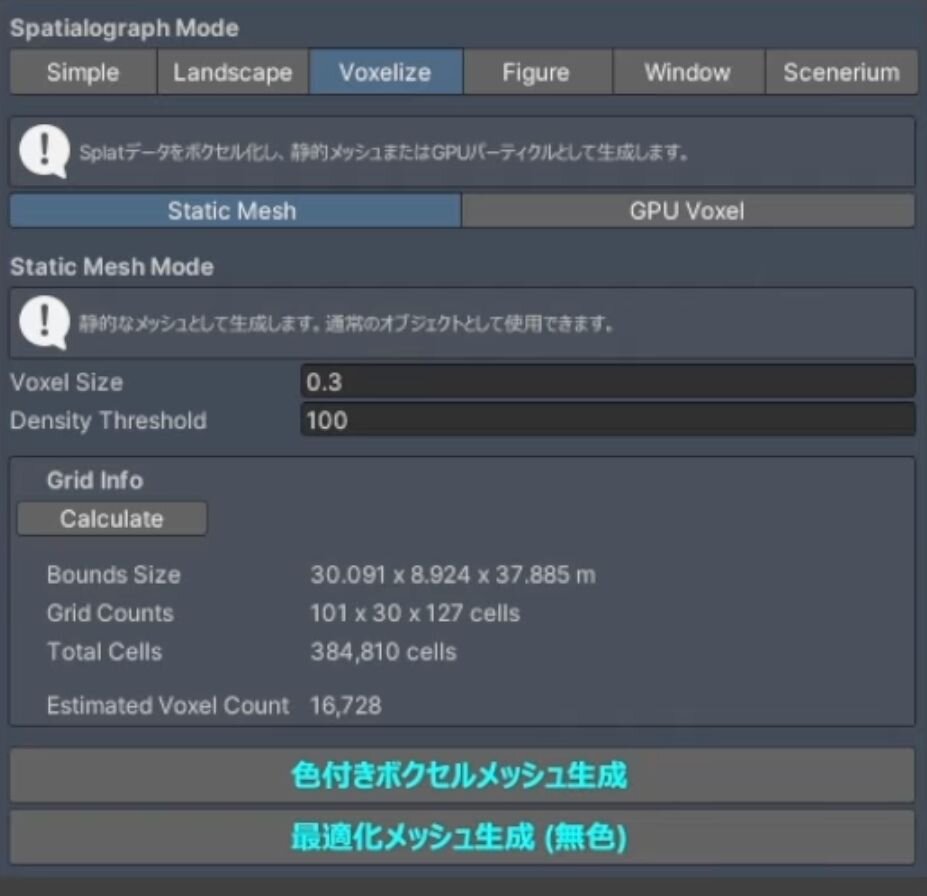
Task: Open the Voxelize mode tab
Action: [385, 73]
